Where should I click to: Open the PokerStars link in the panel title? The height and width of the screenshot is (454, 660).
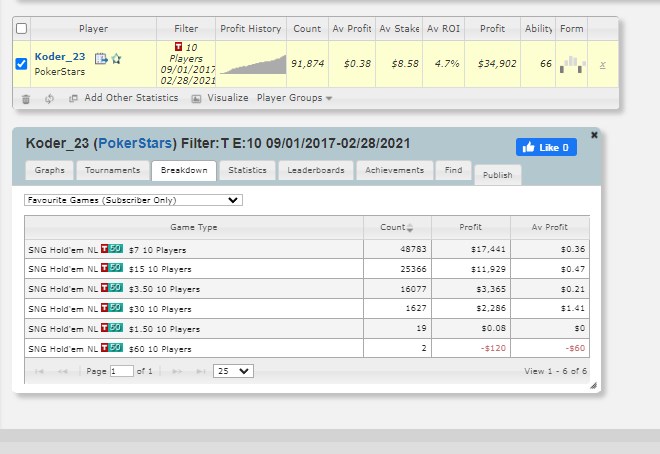tap(135, 143)
